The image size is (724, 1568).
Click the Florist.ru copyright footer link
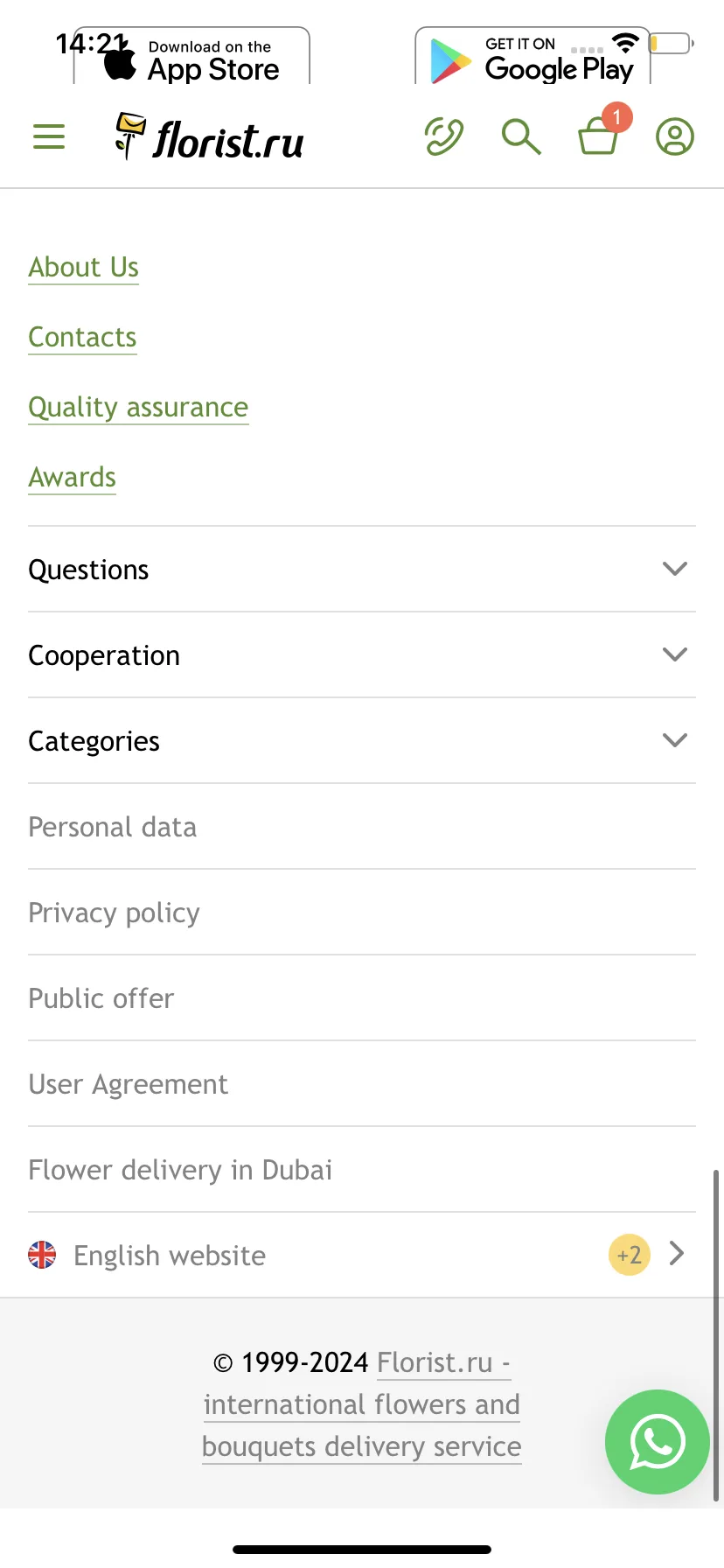tap(362, 1404)
